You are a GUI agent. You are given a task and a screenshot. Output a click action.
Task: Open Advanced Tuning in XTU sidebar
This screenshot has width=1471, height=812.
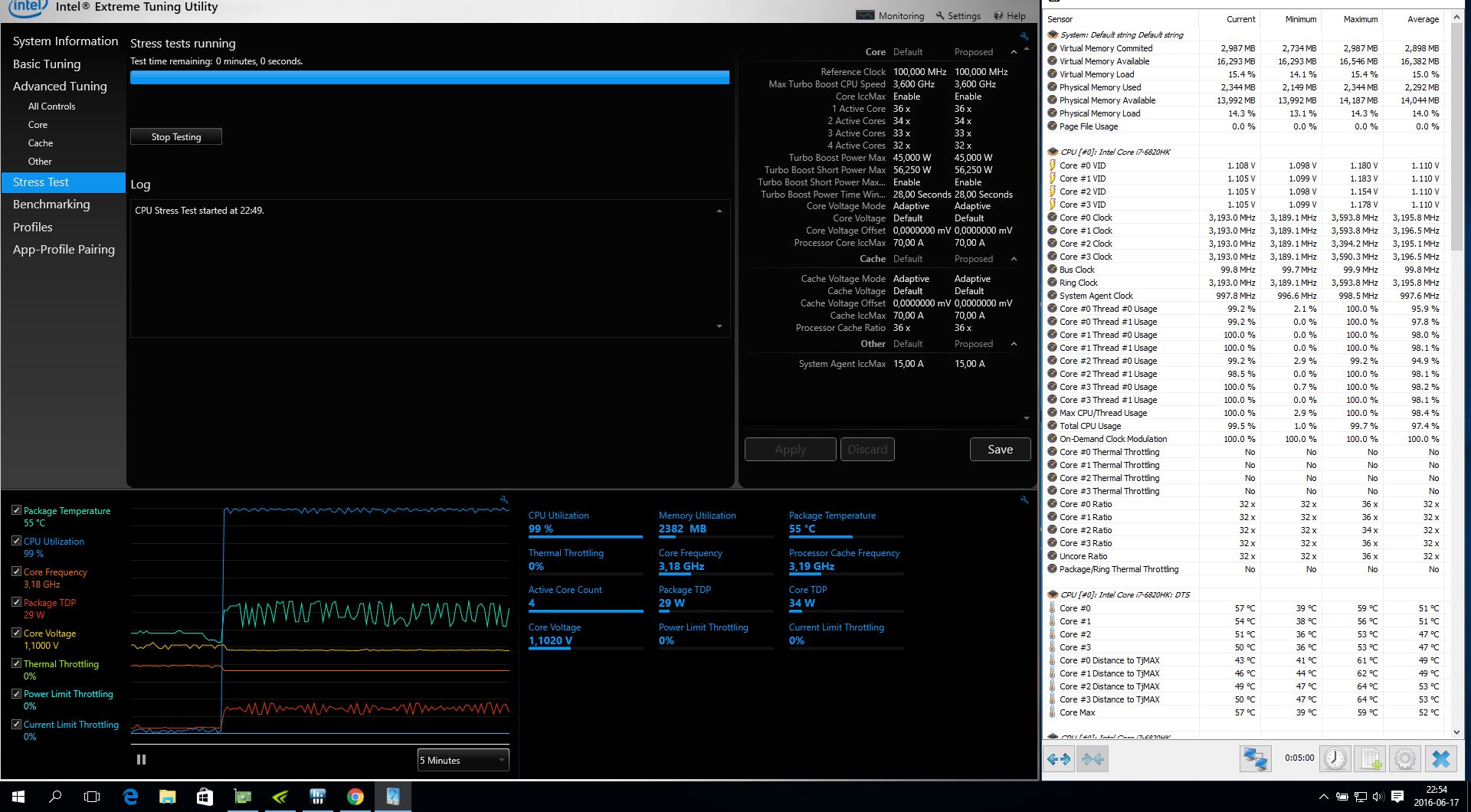pyautogui.click(x=60, y=87)
